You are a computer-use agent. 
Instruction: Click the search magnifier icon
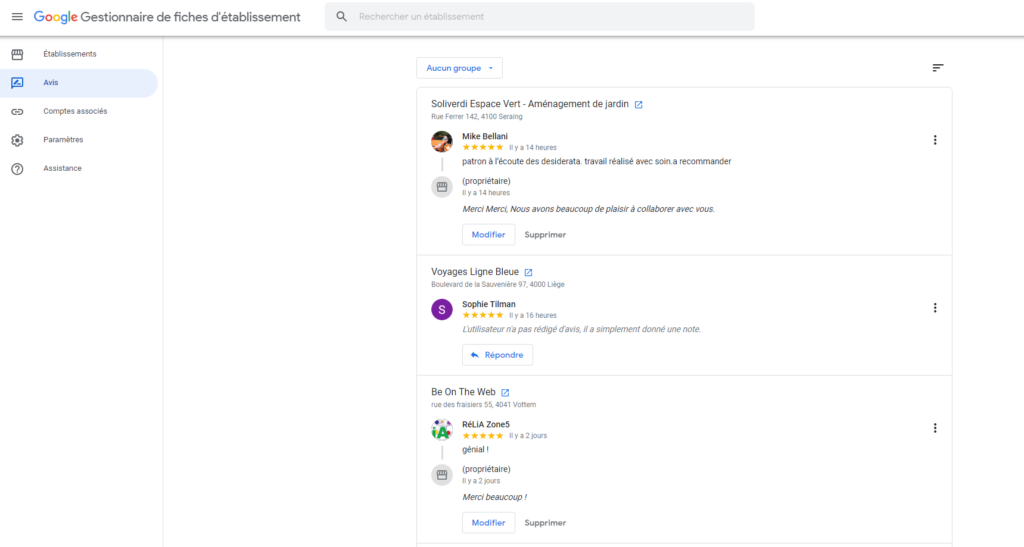point(342,16)
